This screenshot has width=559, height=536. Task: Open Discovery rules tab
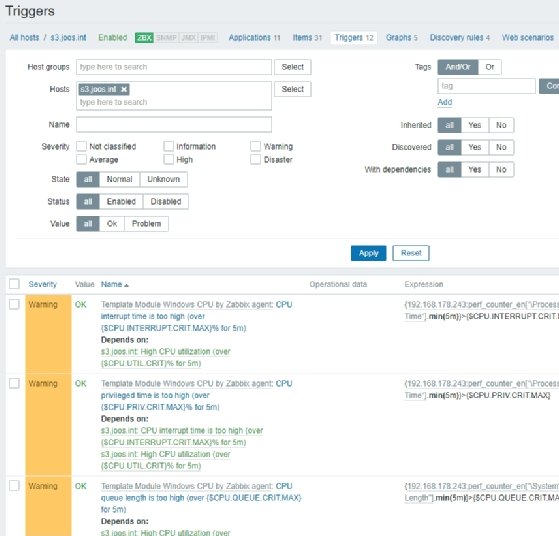[x=460, y=37]
